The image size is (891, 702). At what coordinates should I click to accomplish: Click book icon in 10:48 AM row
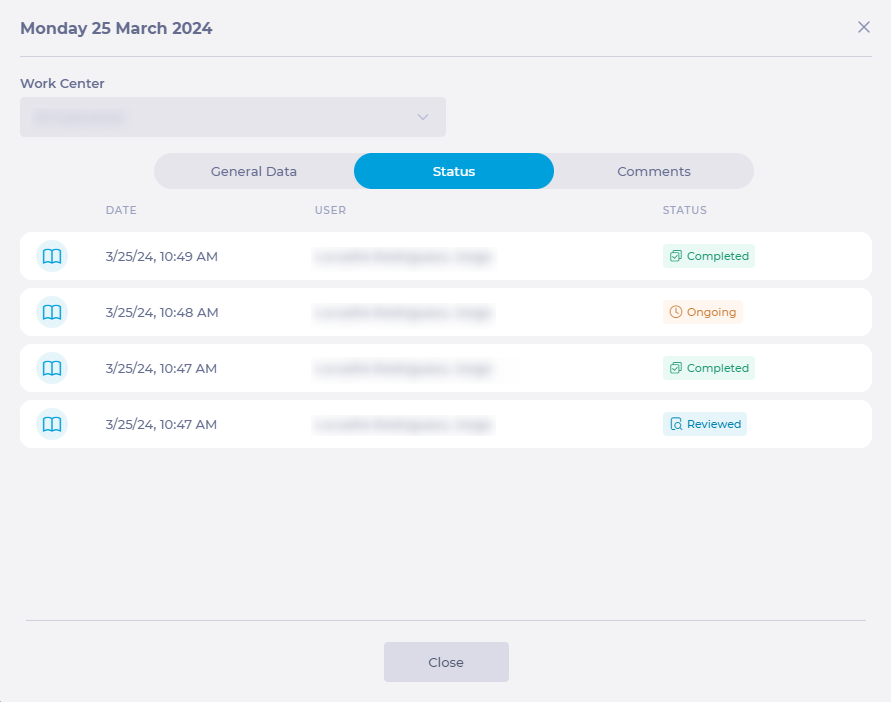[x=52, y=312]
